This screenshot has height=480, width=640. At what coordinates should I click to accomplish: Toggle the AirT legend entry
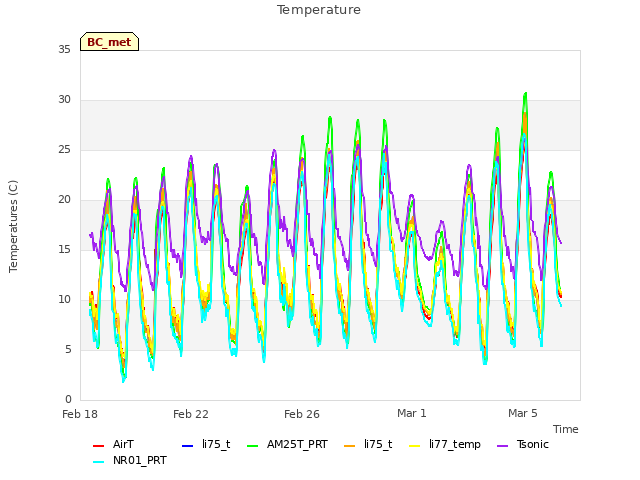[x=113, y=444]
